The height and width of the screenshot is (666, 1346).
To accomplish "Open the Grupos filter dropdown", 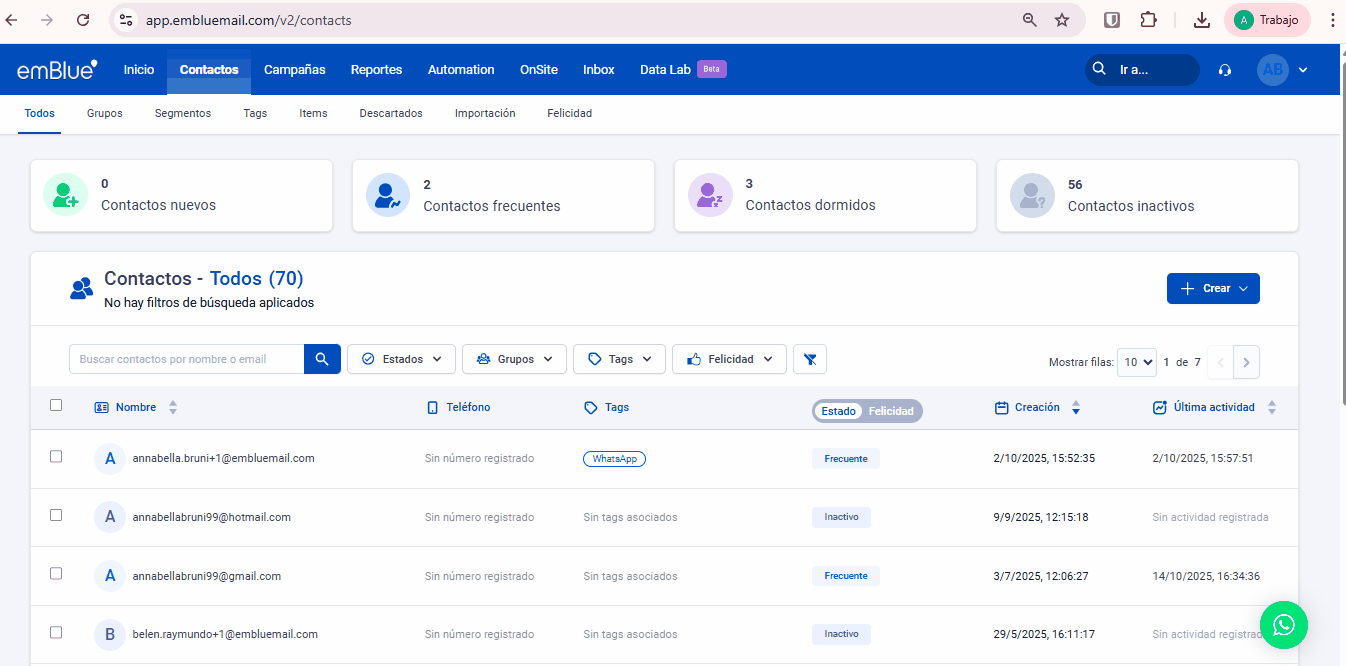I will tap(514, 359).
